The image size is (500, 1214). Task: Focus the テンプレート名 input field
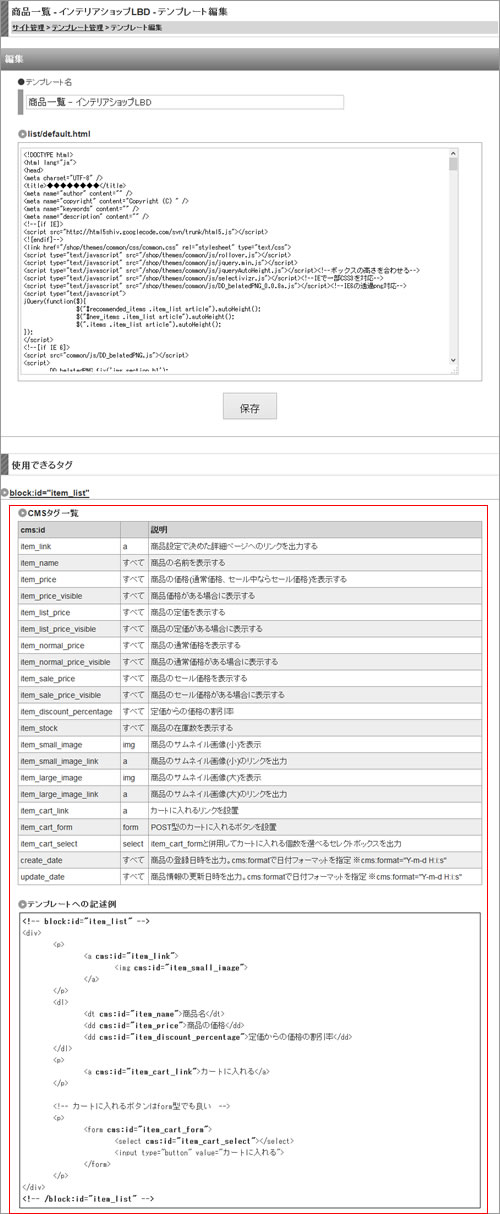184,102
